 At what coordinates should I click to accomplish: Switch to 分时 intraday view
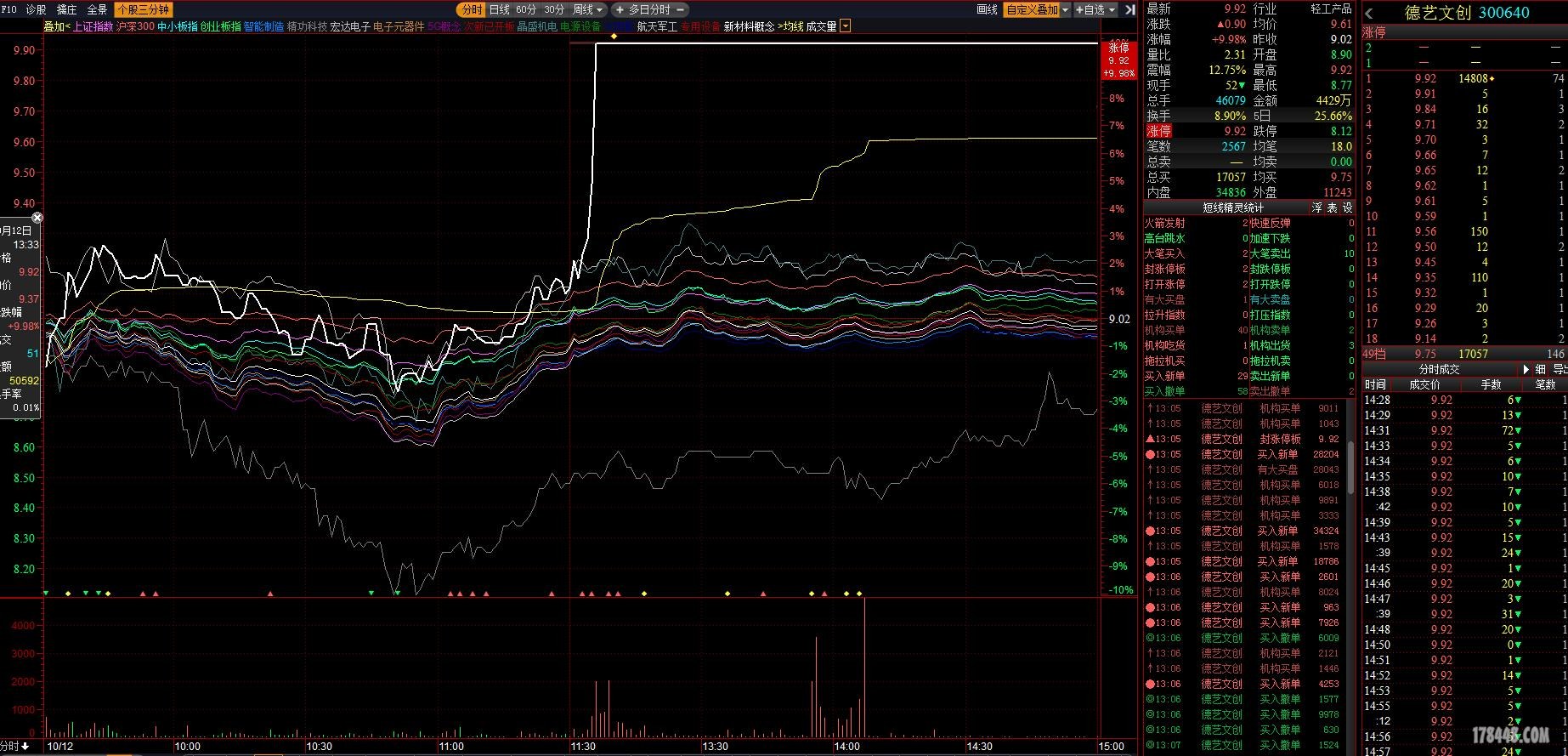coord(471,9)
